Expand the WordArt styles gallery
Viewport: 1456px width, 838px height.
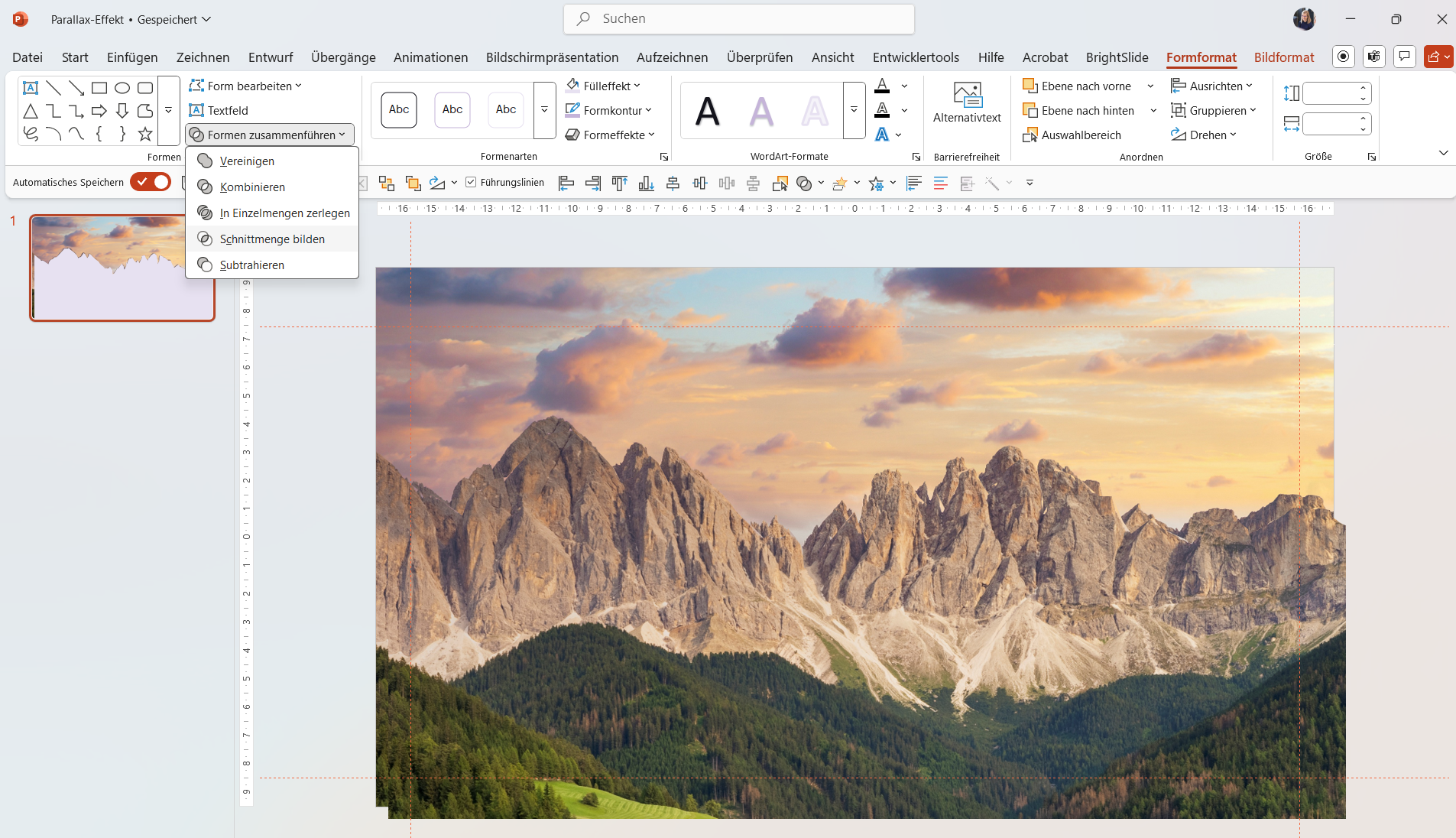[854, 110]
